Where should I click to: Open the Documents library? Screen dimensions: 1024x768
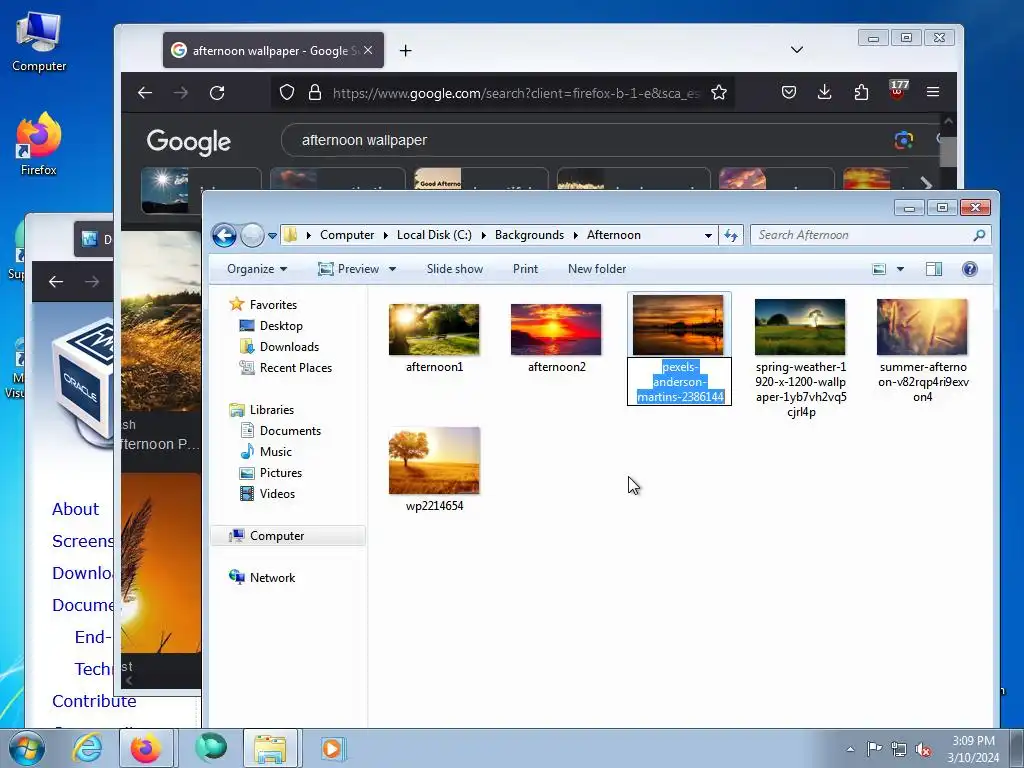click(281, 431)
